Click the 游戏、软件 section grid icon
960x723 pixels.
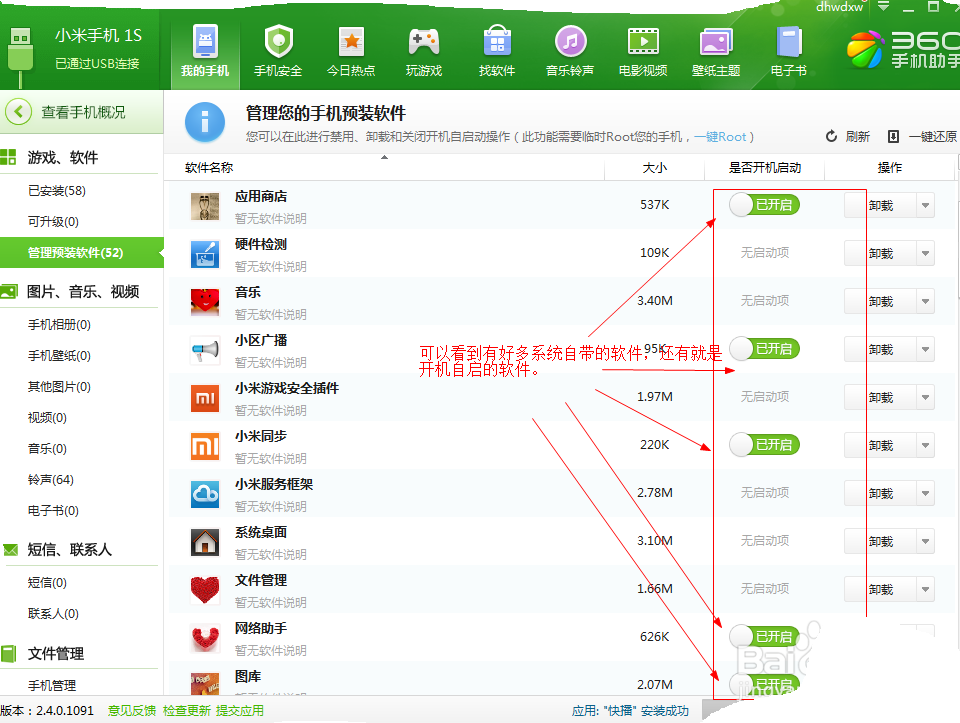tap(9, 157)
